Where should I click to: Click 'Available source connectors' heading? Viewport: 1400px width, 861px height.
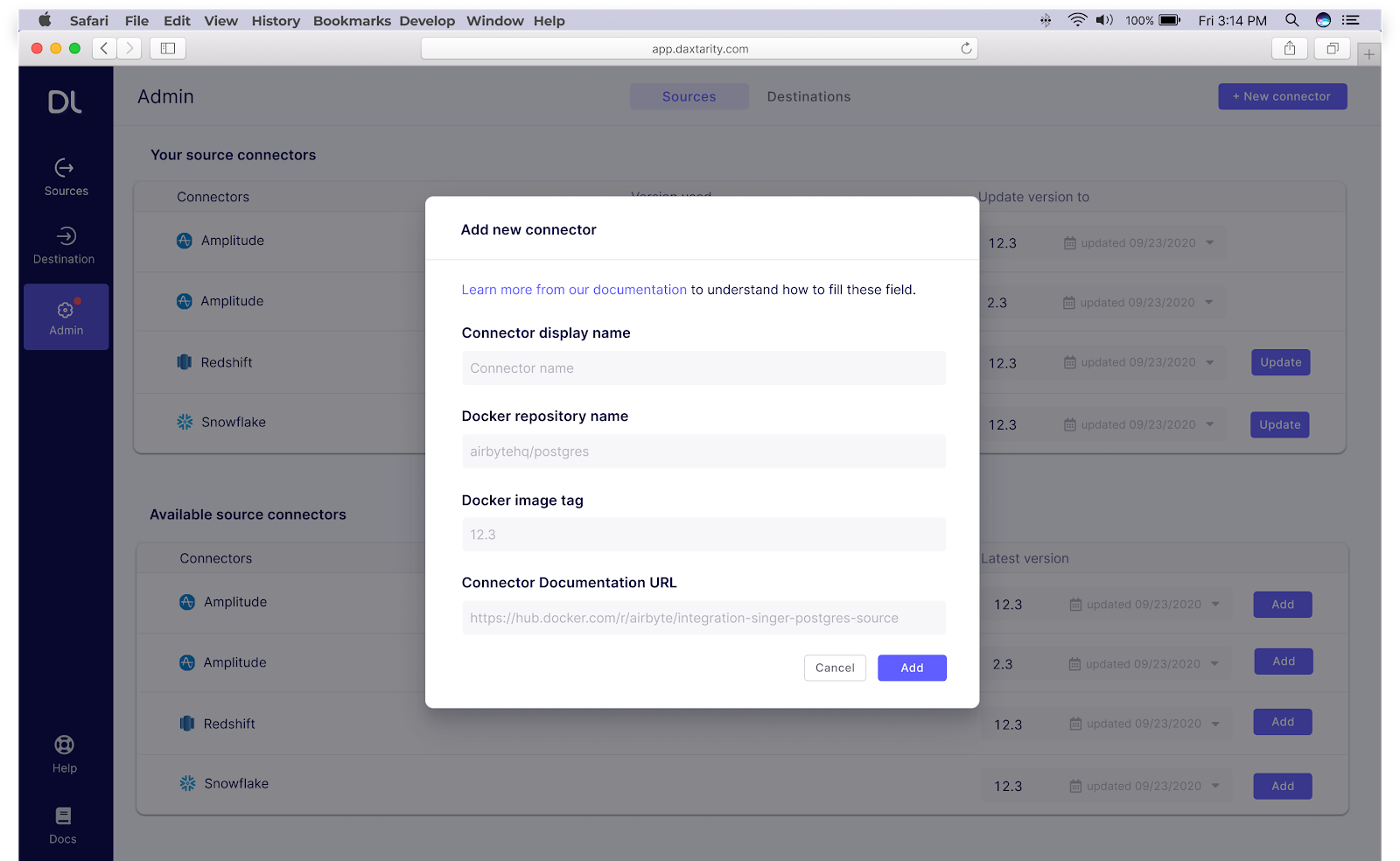(248, 514)
